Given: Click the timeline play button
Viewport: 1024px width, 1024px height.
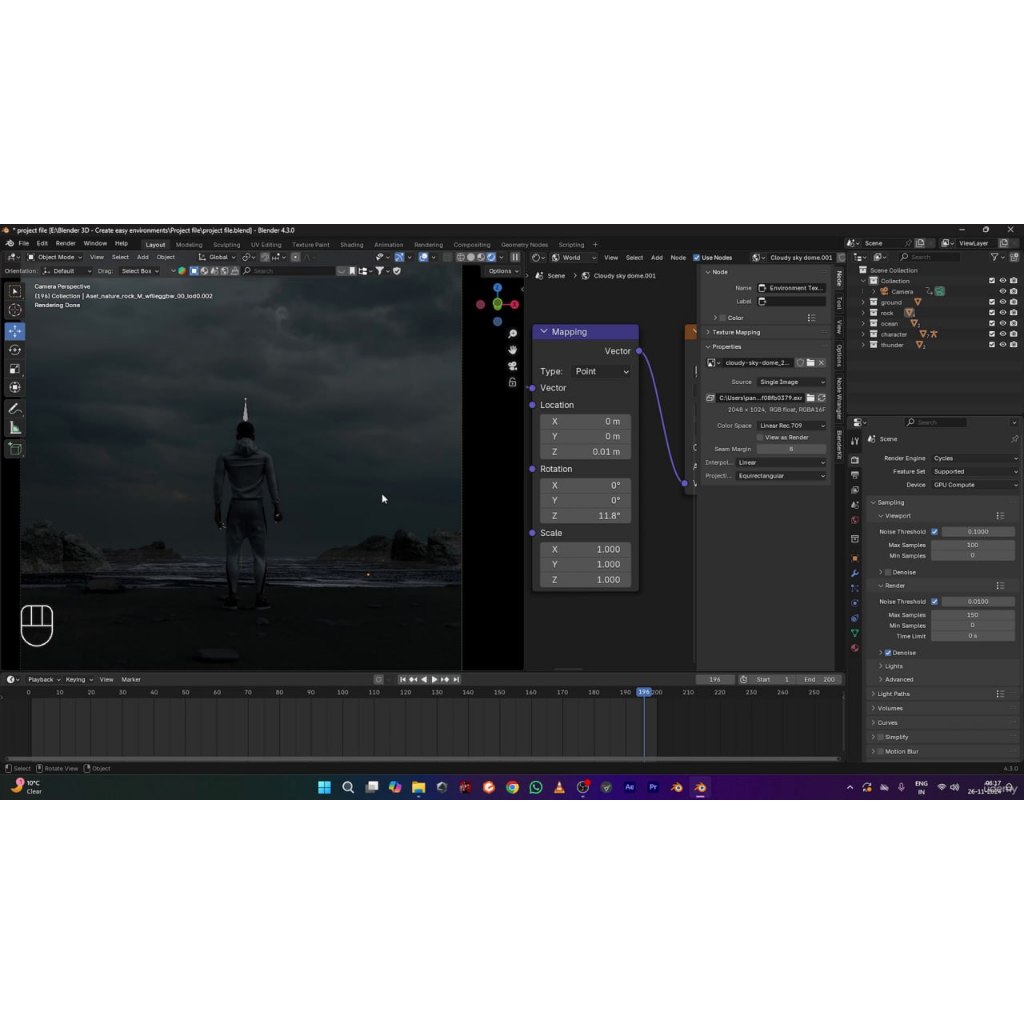Looking at the screenshot, I should click(434, 680).
